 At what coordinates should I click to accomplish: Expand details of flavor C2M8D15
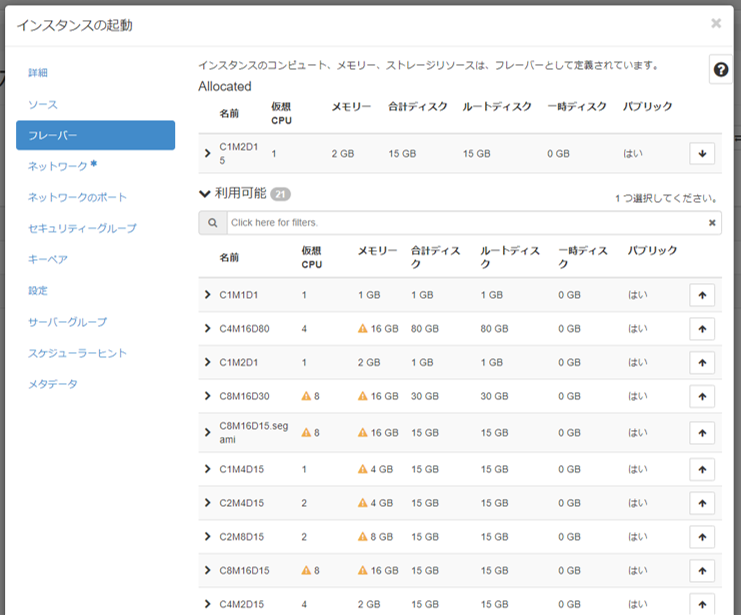click(x=207, y=537)
